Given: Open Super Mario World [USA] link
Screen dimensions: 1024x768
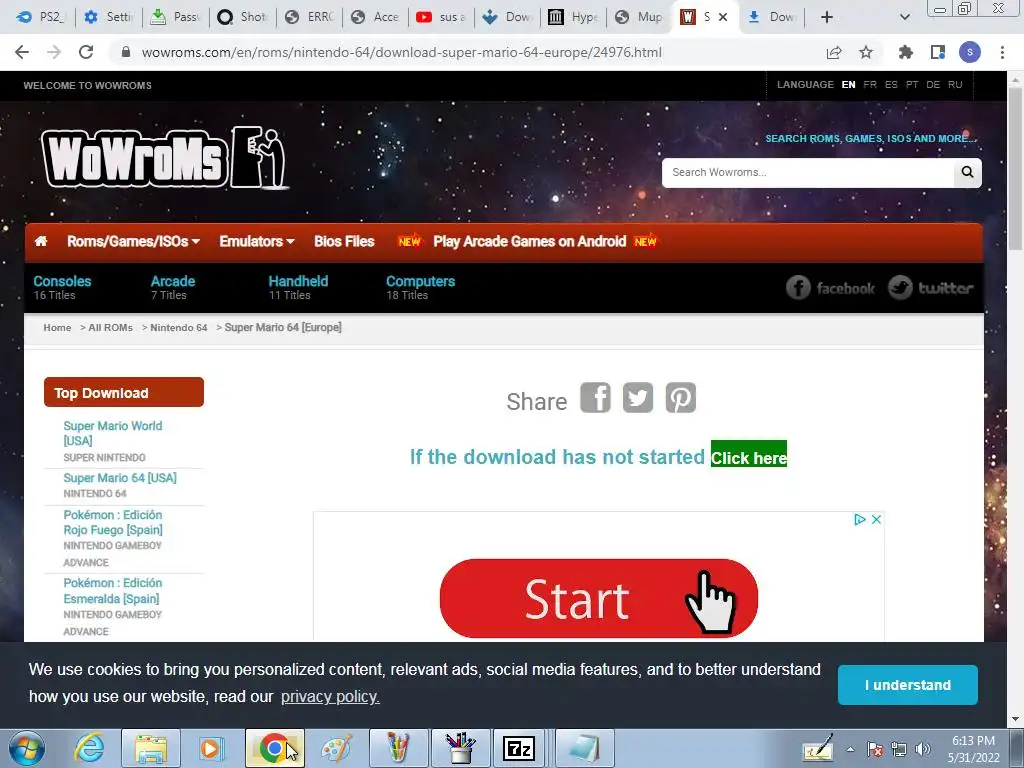Looking at the screenshot, I should [112, 434].
